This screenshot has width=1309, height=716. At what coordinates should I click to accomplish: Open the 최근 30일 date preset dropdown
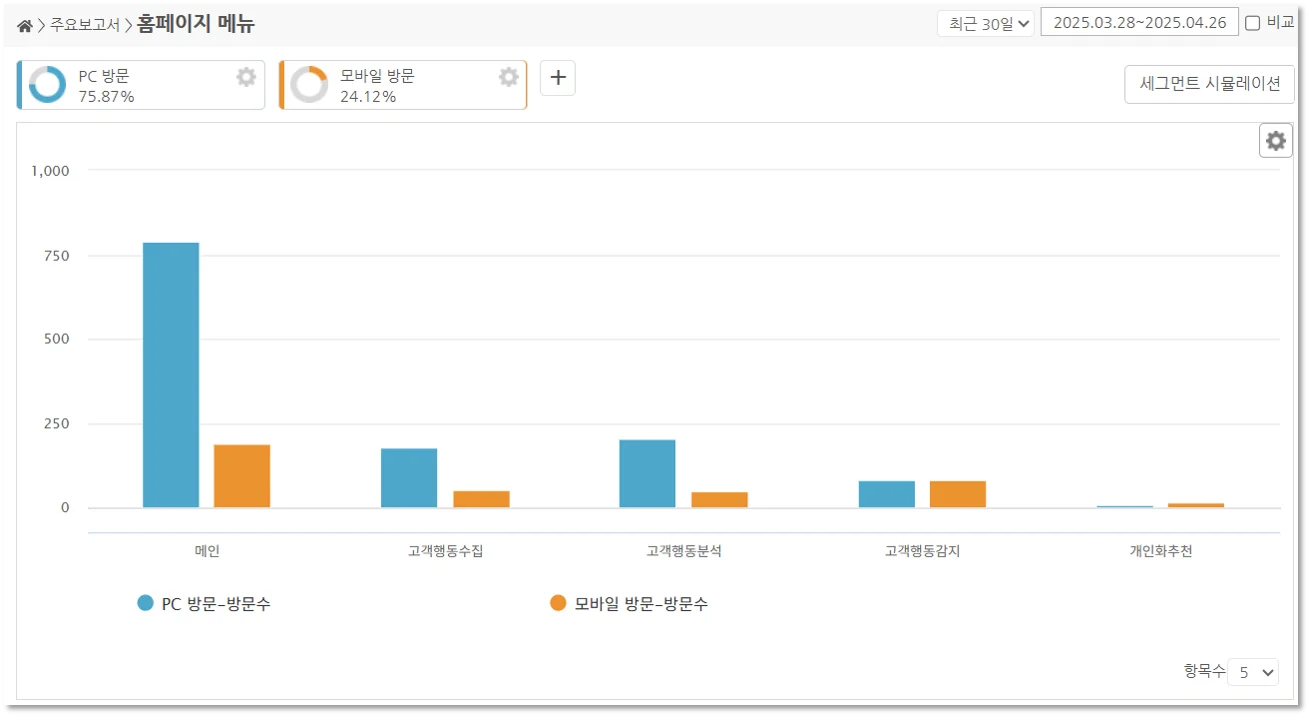985,21
